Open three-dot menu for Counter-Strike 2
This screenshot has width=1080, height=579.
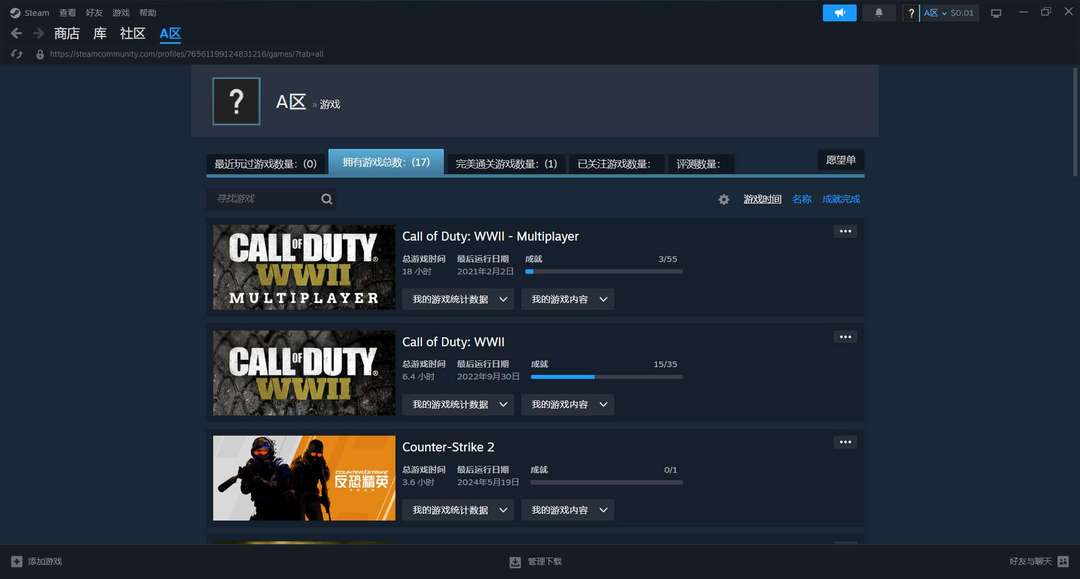(x=845, y=442)
